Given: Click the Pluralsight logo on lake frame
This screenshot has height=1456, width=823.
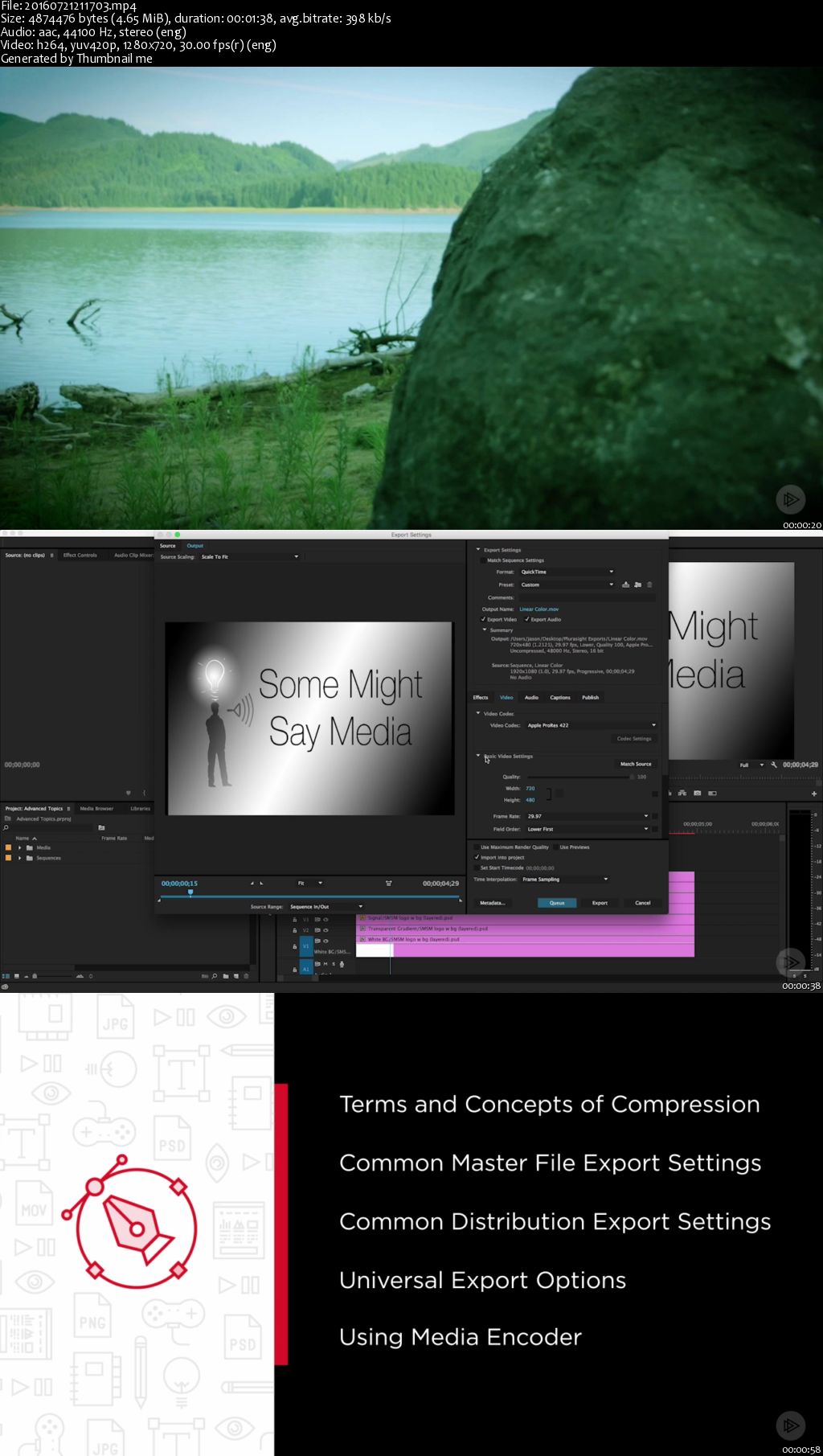Looking at the screenshot, I should point(790,499).
